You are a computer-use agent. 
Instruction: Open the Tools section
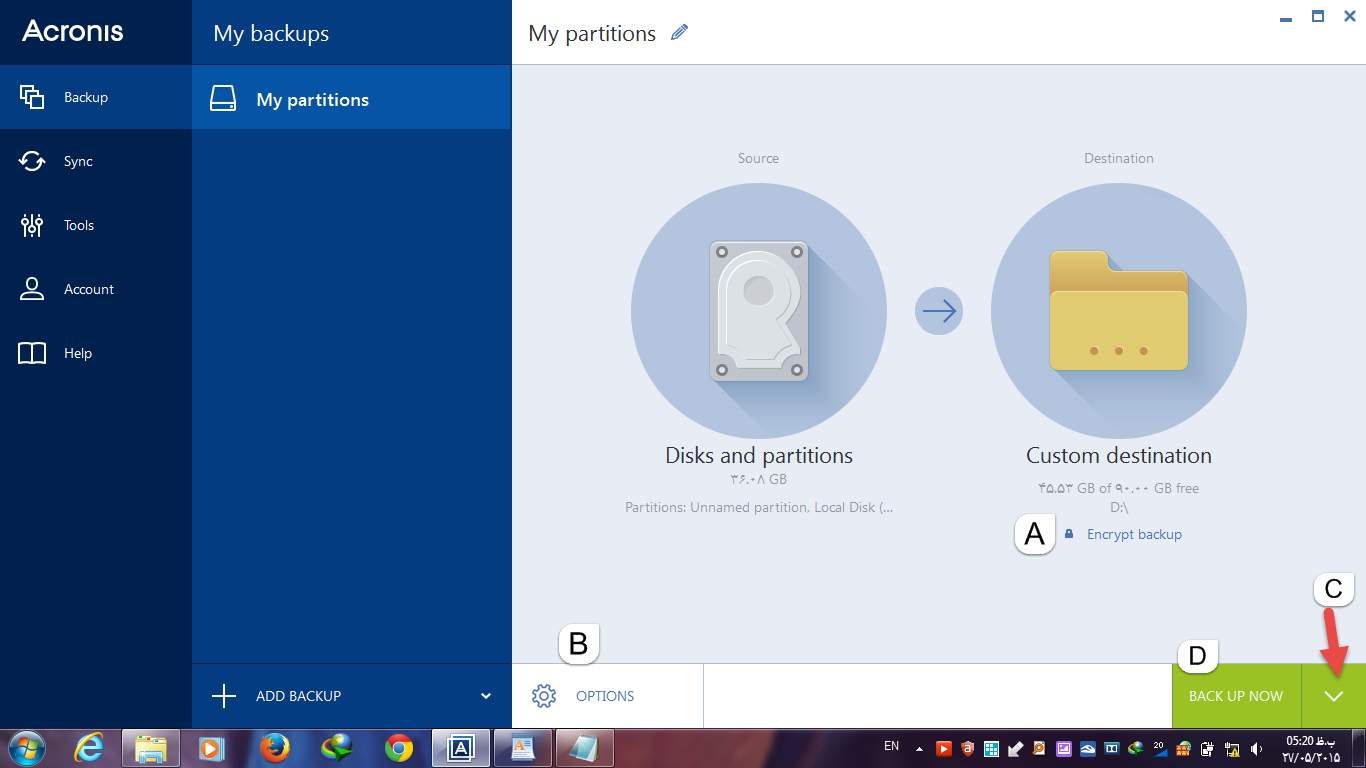pos(95,225)
